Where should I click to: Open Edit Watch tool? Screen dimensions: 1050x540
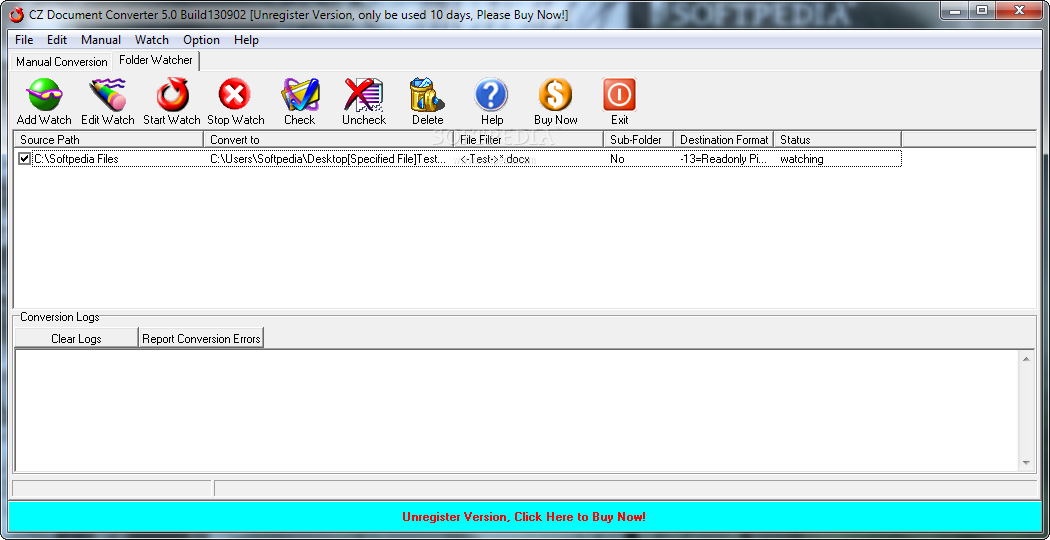107,94
